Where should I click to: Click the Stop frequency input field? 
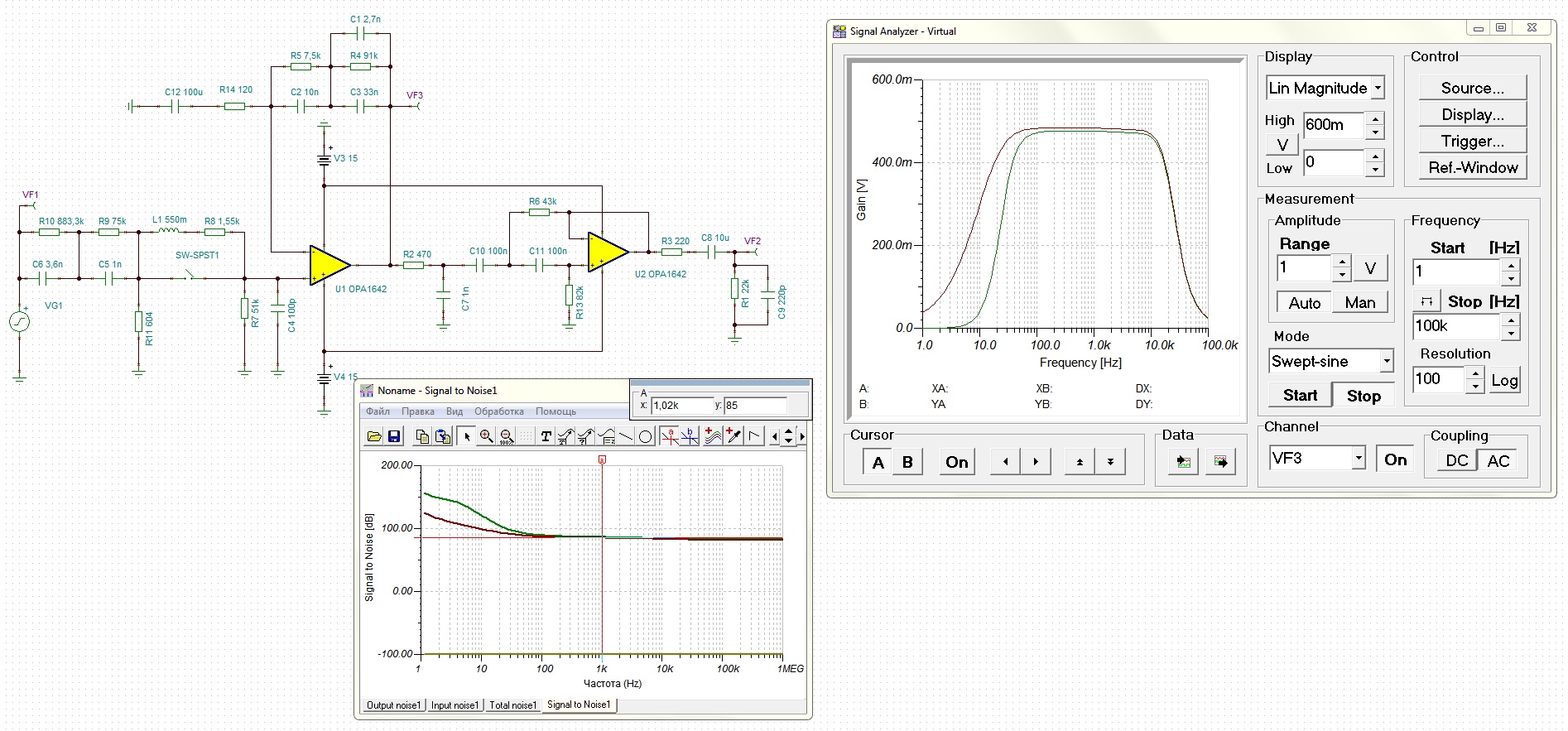[x=1456, y=325]
